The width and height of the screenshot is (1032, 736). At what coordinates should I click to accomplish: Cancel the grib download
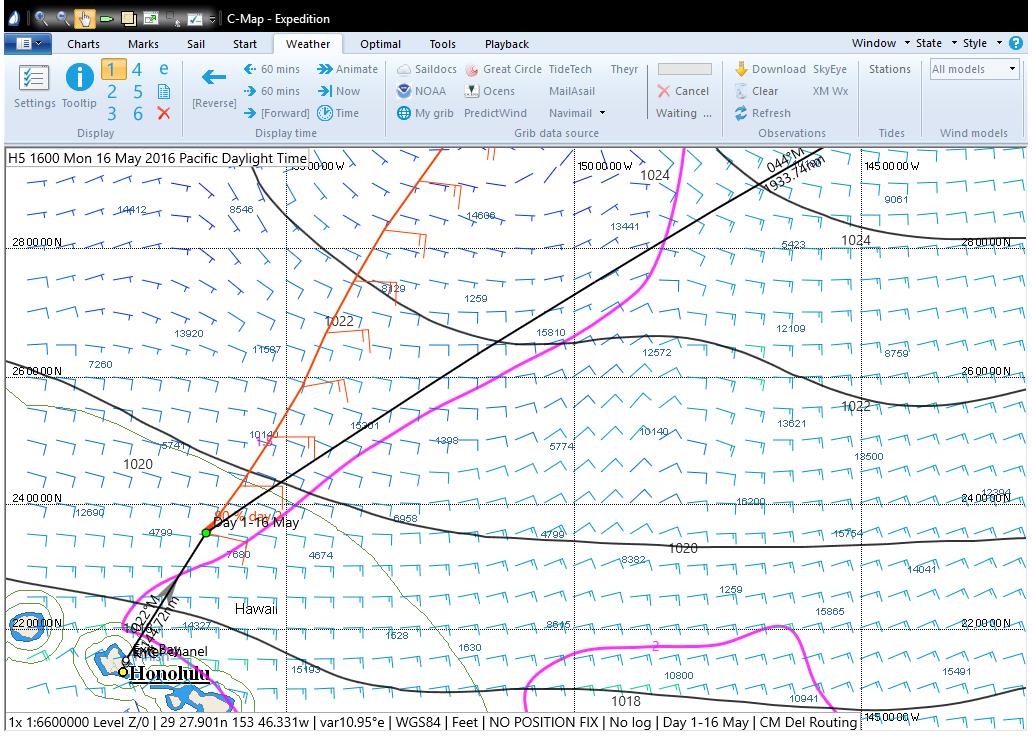(683, 91)
